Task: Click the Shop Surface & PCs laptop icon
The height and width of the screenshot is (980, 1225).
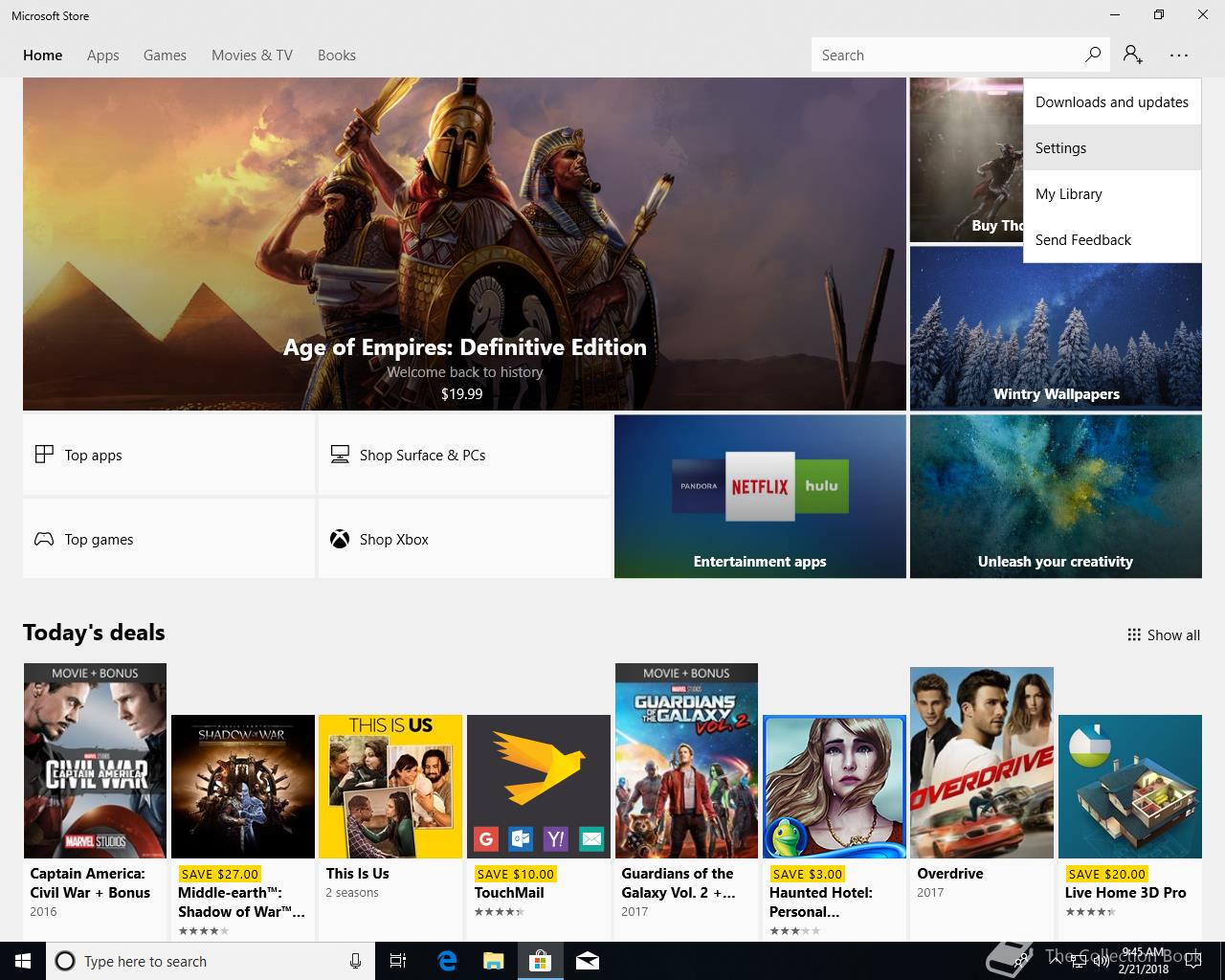Action: (340, 455)
